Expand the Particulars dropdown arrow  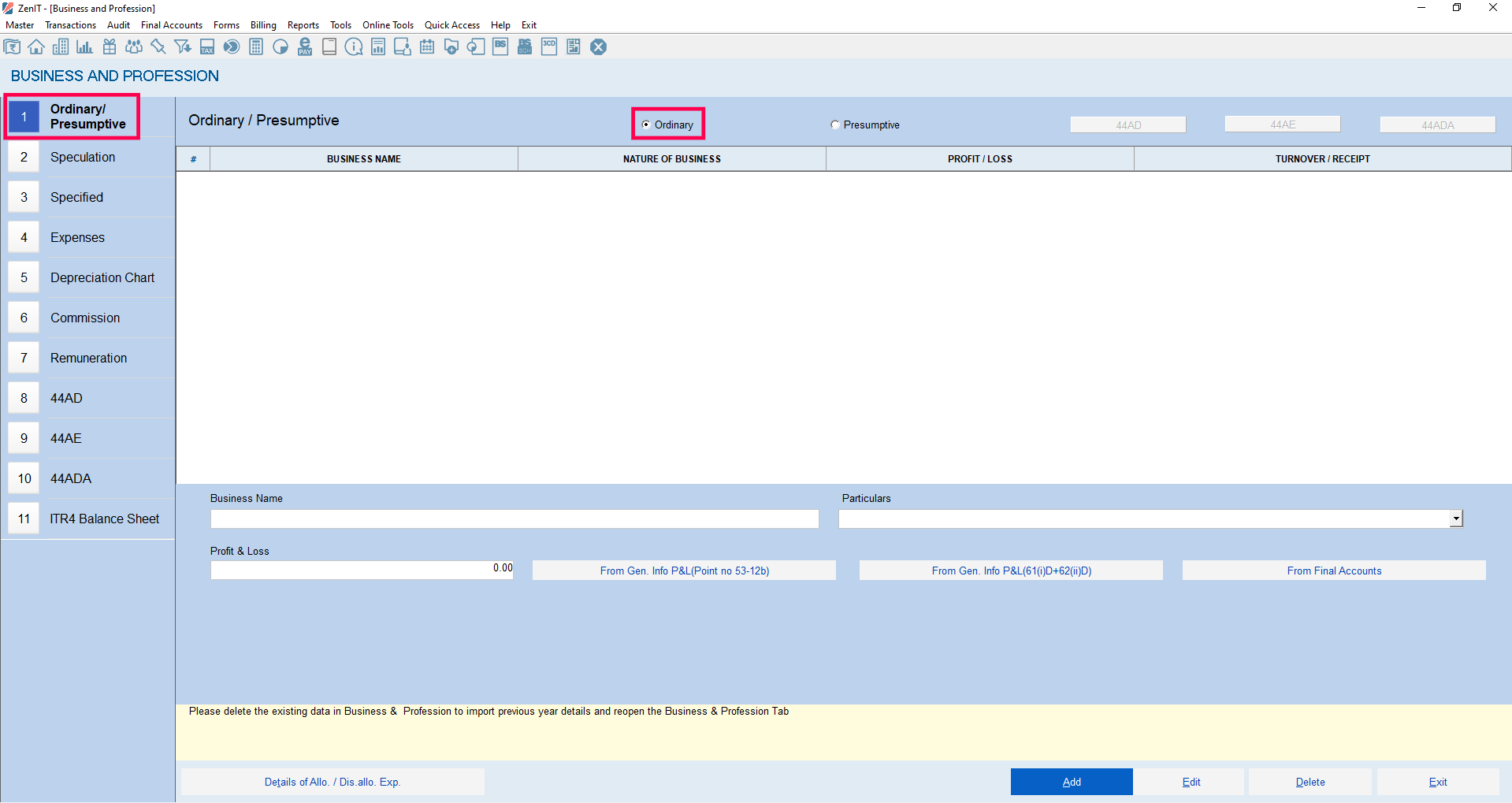1456,519
